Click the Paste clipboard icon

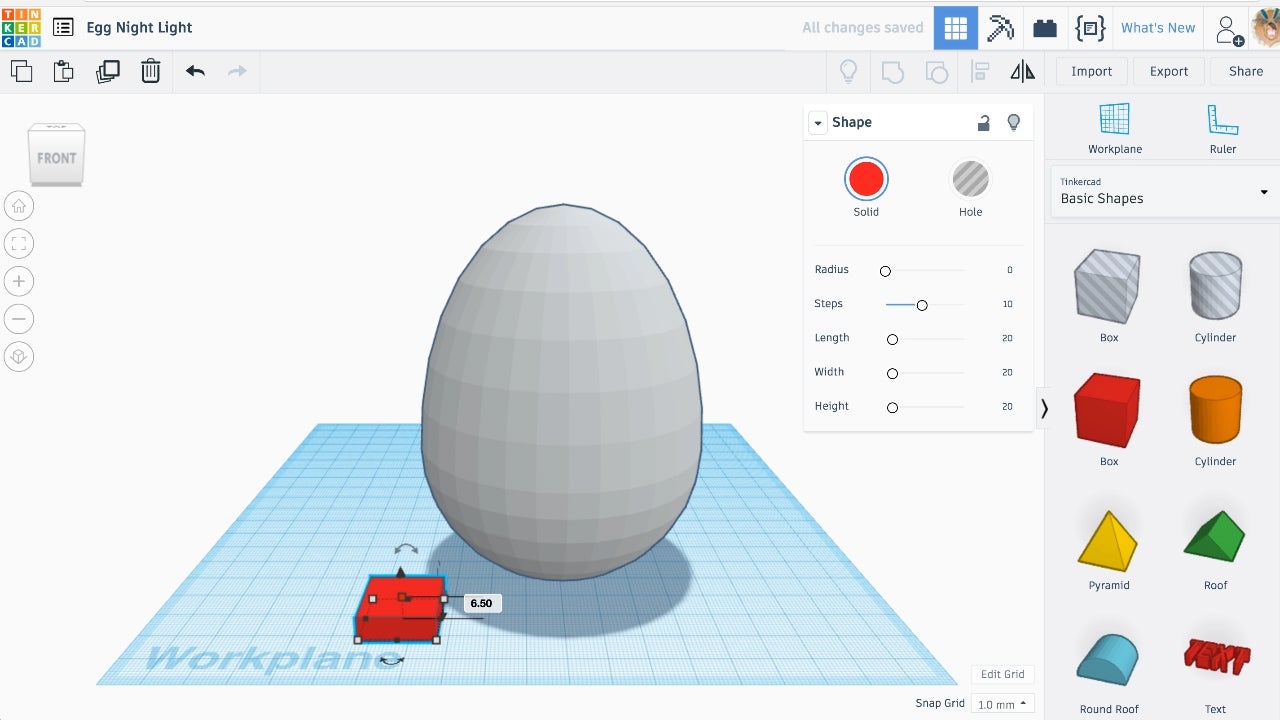coord(64,71)
